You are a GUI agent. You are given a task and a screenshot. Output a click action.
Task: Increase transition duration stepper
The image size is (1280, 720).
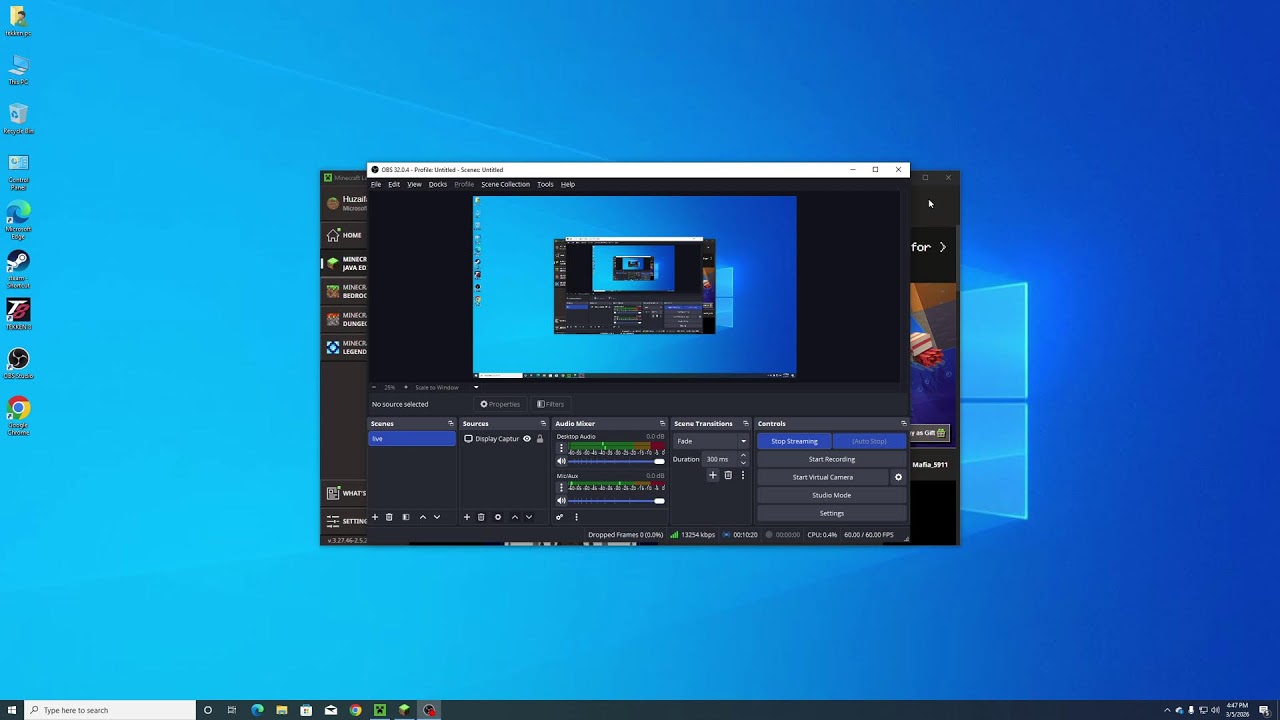[743, 456]
